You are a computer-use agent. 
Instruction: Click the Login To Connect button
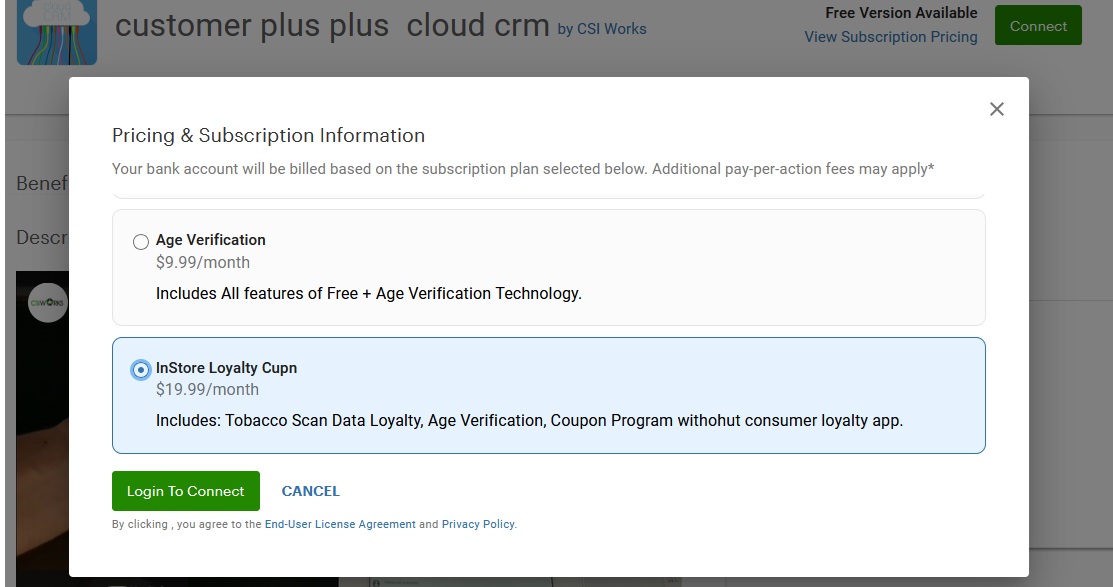[186, 491]
